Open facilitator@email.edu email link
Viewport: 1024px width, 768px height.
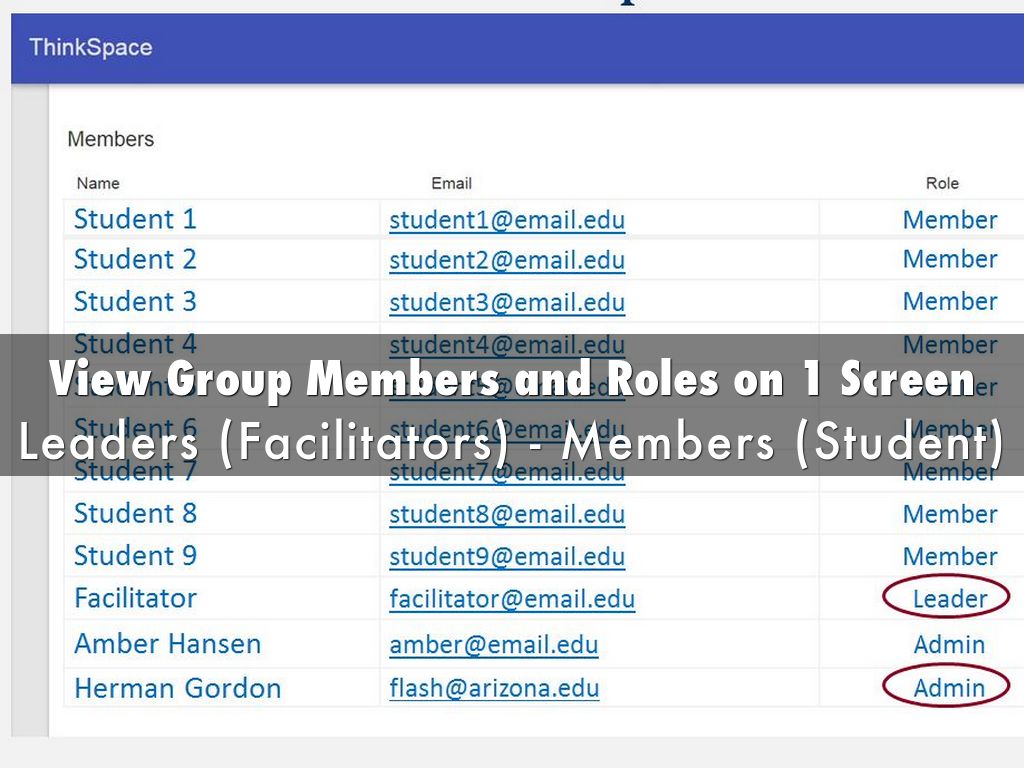tap(512, 599)
